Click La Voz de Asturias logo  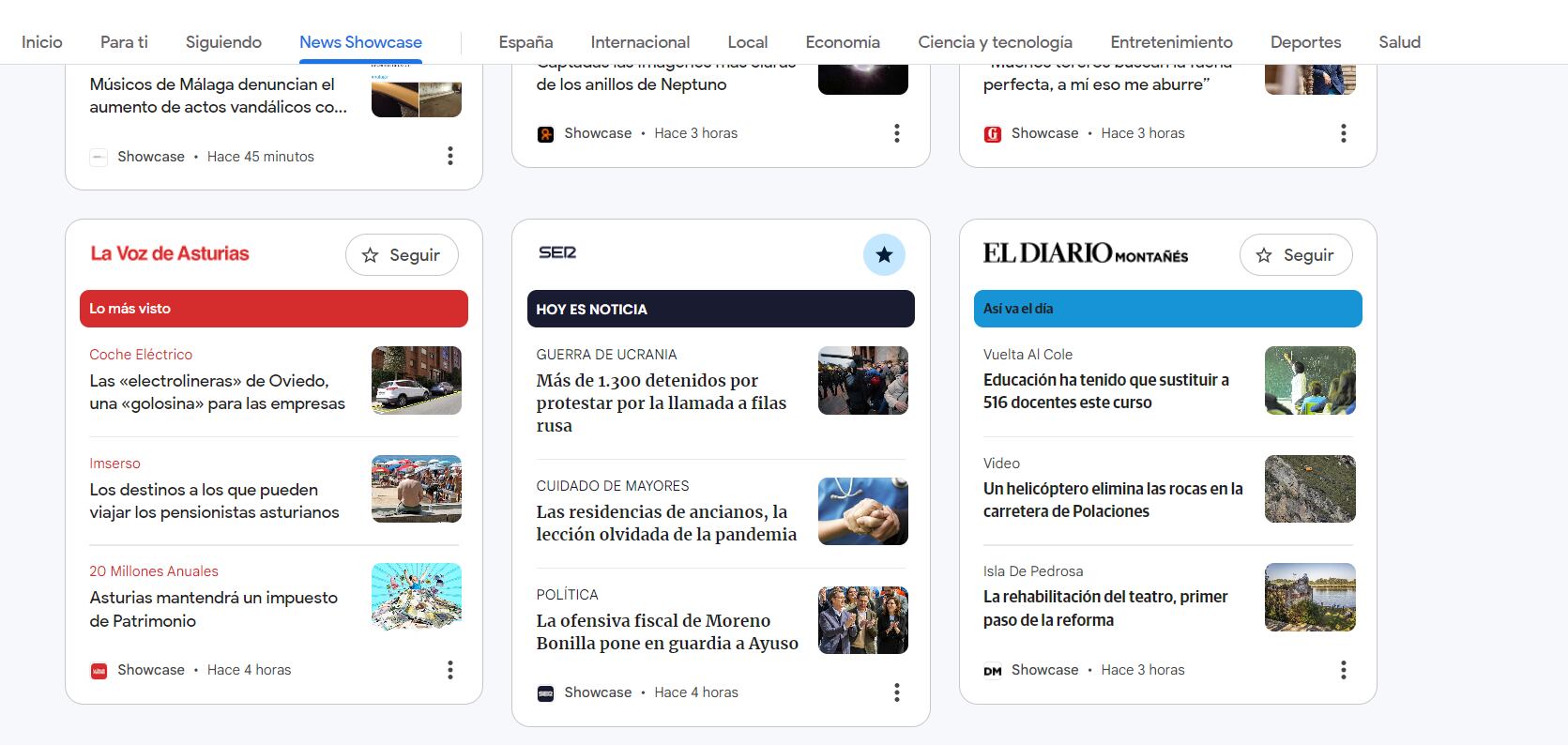point(170,253)
